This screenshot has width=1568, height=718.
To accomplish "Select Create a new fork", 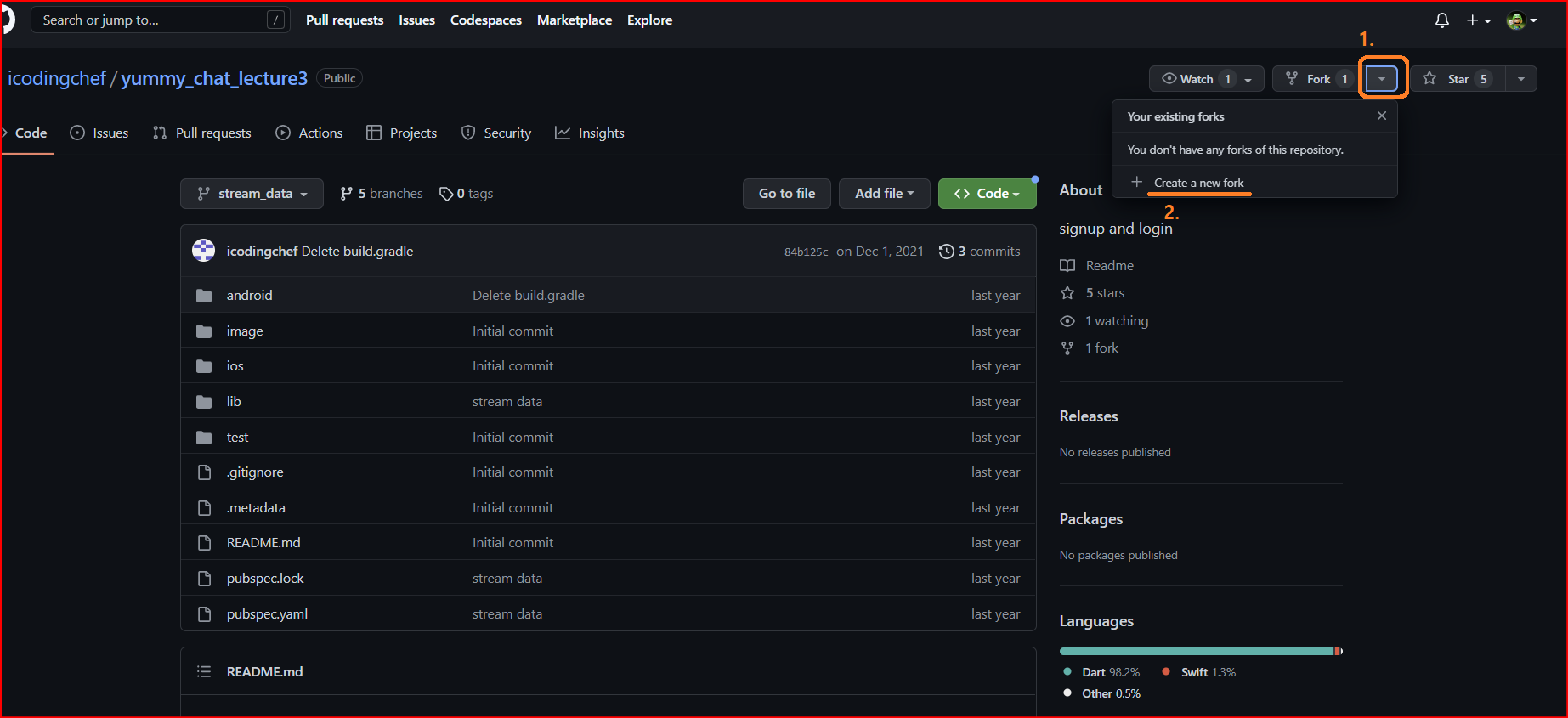I will coord(1198,183).
